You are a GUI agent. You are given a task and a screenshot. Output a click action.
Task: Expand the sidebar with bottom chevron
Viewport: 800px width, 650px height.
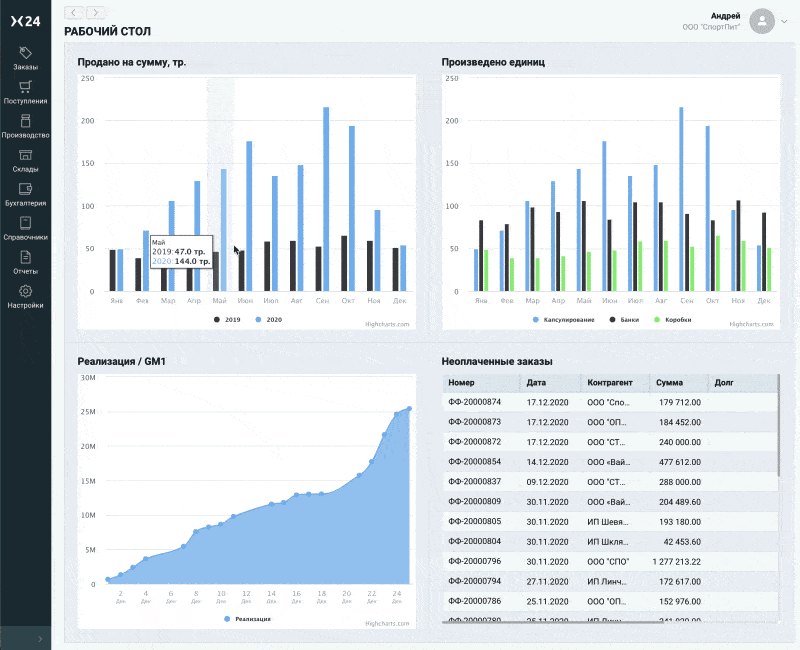tap(40, 639)
